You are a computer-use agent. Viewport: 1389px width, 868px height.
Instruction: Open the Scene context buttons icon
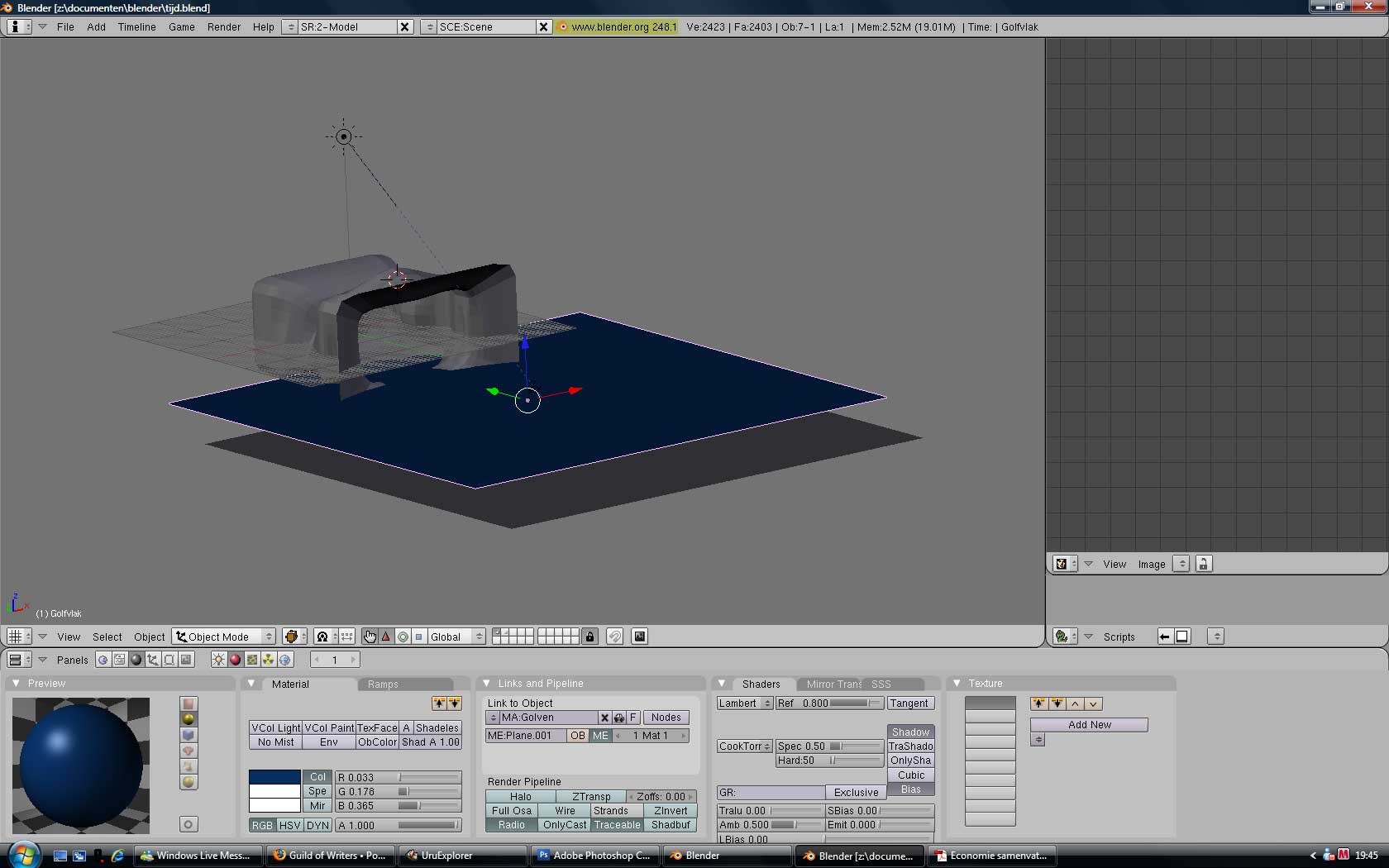(186, 660)
